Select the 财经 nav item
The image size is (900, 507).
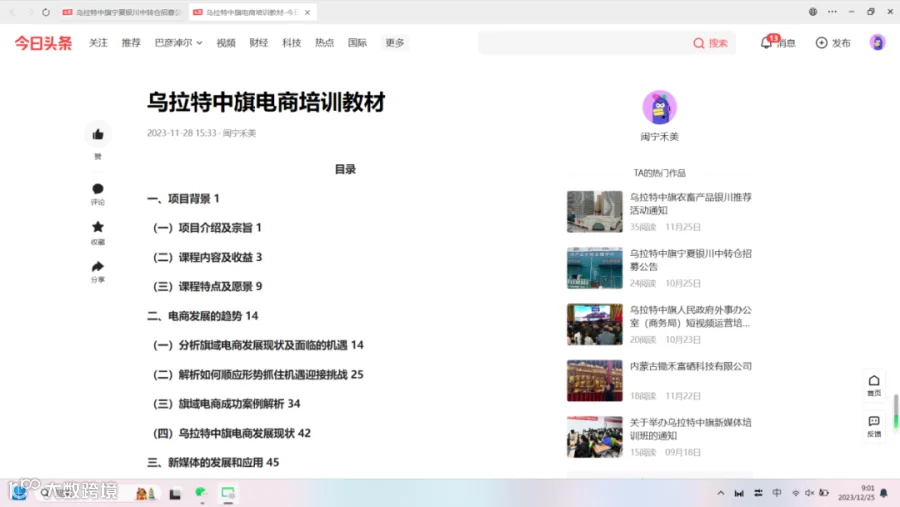pos(258,42)
